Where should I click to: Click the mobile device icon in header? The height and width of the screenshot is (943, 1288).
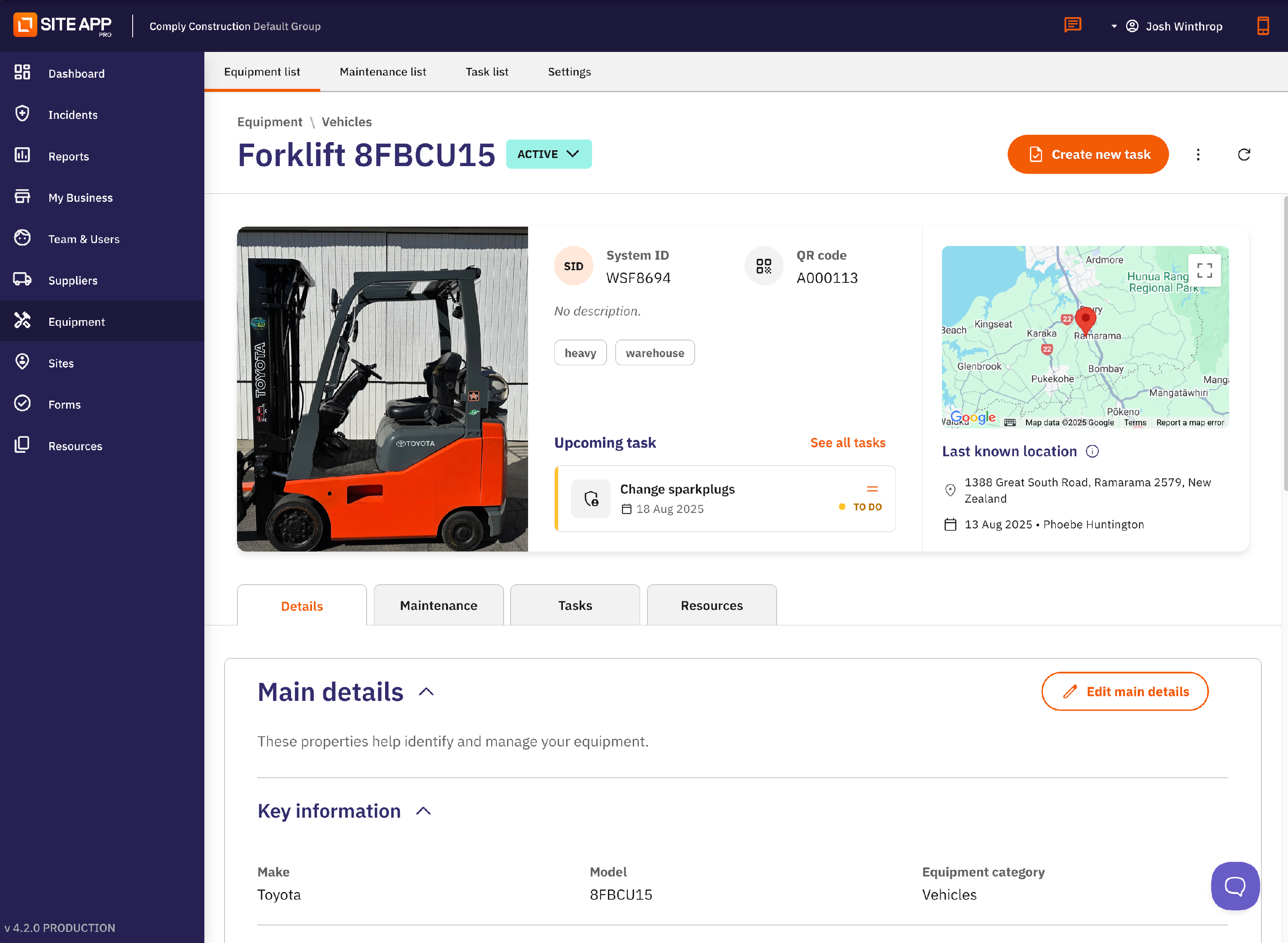click(1263, 26)
